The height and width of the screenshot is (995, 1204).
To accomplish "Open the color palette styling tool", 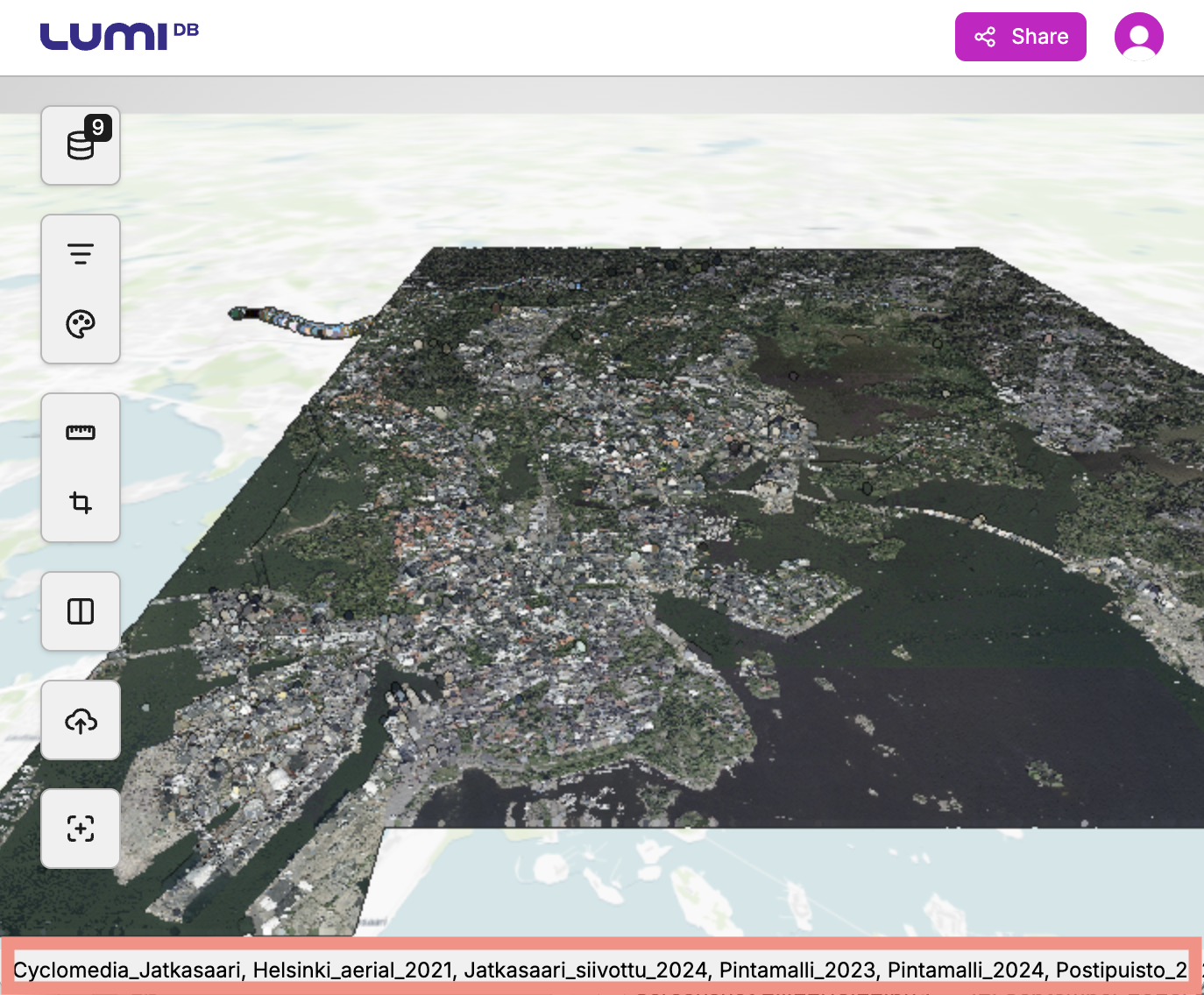I will click(81, 324).
